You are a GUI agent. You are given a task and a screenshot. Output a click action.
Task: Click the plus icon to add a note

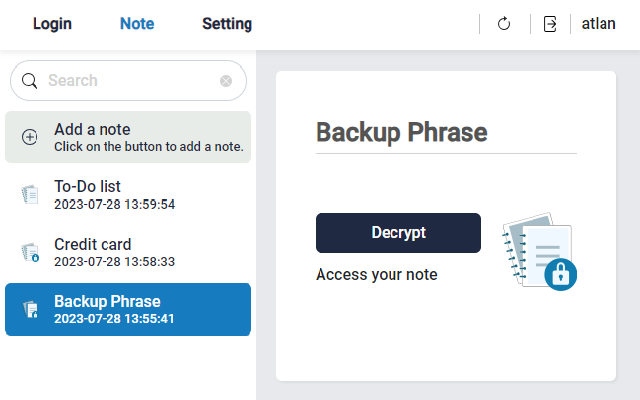point(30,137)
